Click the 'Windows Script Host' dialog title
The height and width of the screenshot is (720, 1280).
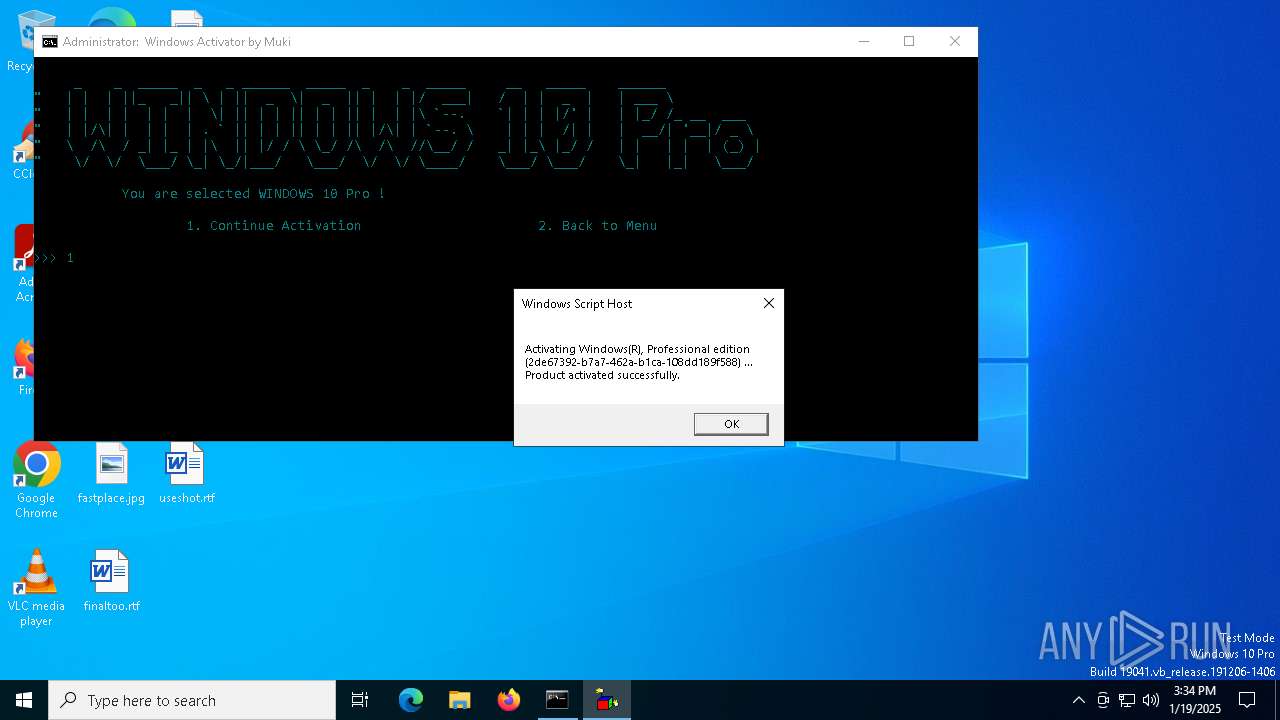point(577,303)
